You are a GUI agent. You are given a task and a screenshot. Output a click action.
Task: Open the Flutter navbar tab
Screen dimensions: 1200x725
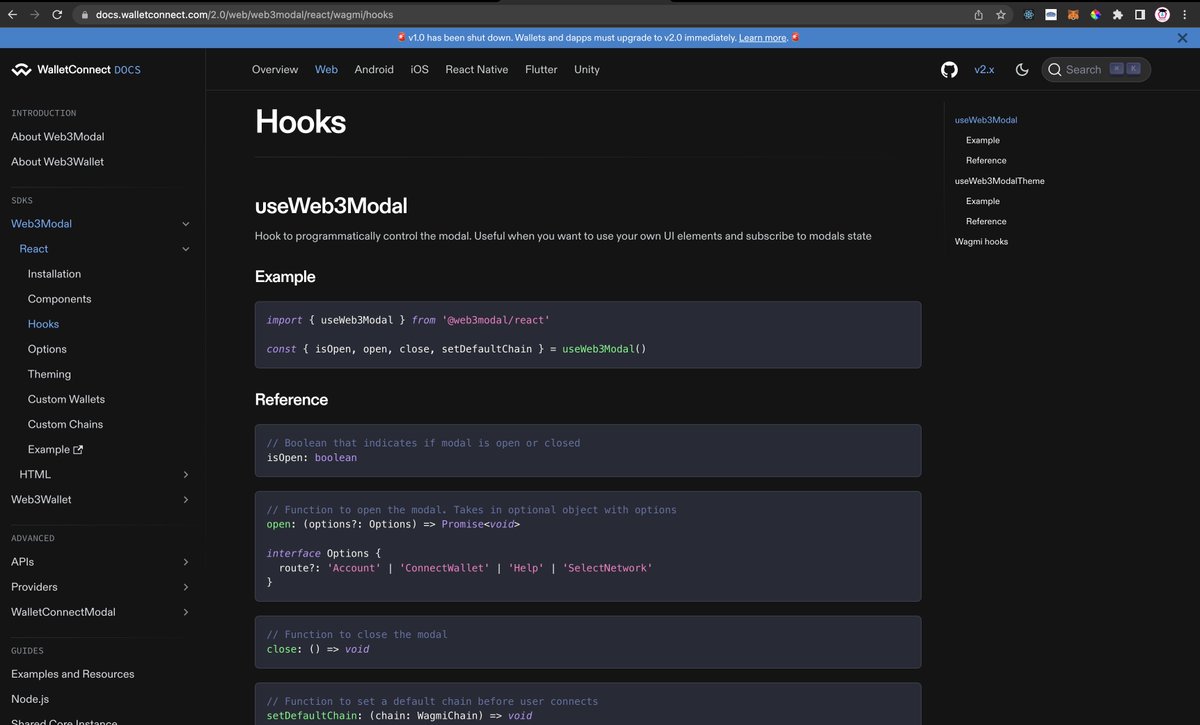(x=541, y=69)
